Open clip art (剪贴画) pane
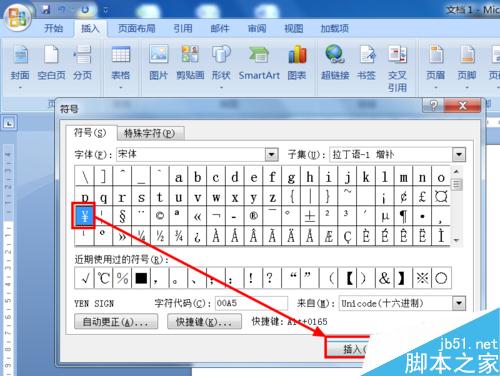This screenshot has width=500, height=376. (x=190, y=63)
